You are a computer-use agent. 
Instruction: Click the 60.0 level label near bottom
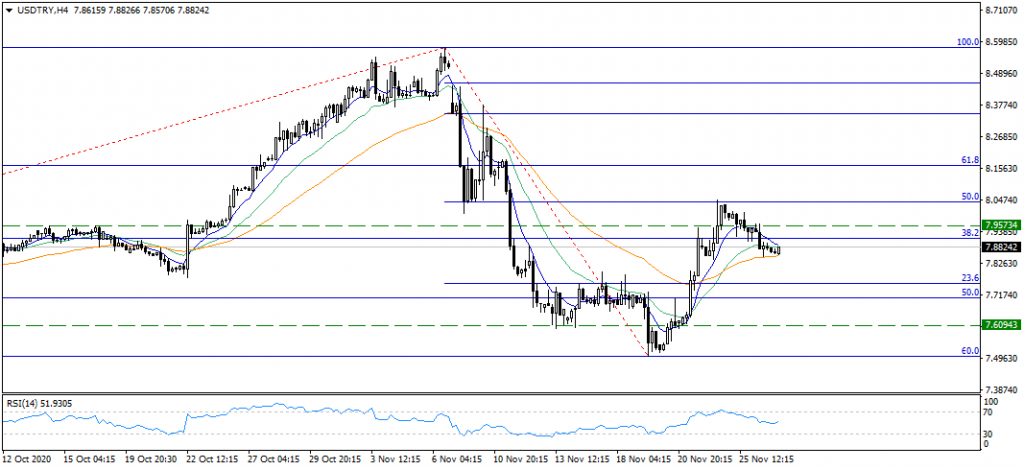[969, 351]
